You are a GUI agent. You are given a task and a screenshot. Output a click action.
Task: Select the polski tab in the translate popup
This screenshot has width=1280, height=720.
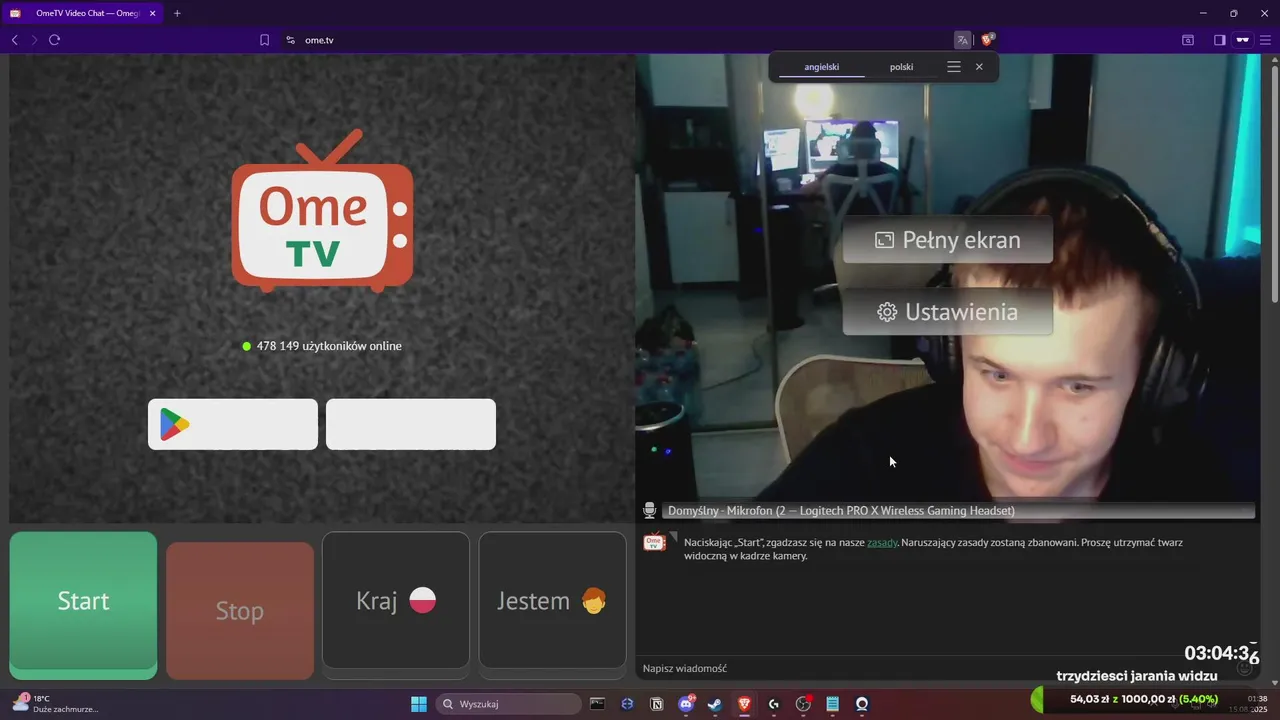tap(901, 67)
